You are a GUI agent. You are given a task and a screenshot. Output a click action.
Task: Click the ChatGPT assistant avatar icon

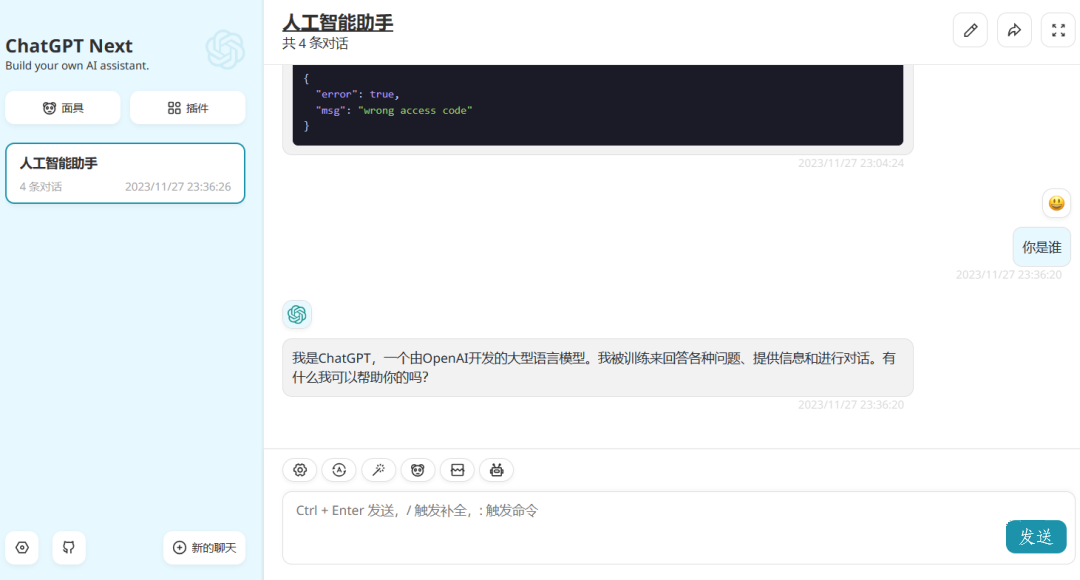tap(297, 315)
